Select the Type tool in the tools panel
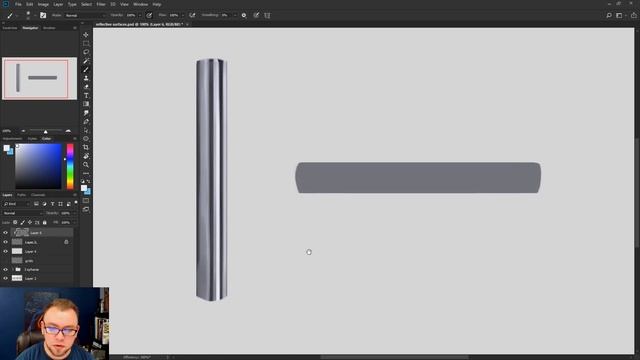The width and height of the screenshot is (640, 360). (86, 96)
